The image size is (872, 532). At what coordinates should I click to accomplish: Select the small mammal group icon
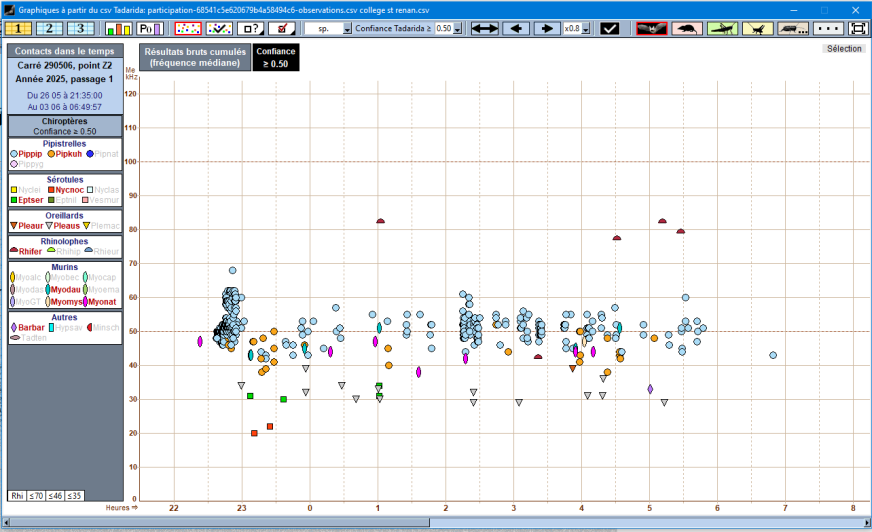tap(687, 28)
